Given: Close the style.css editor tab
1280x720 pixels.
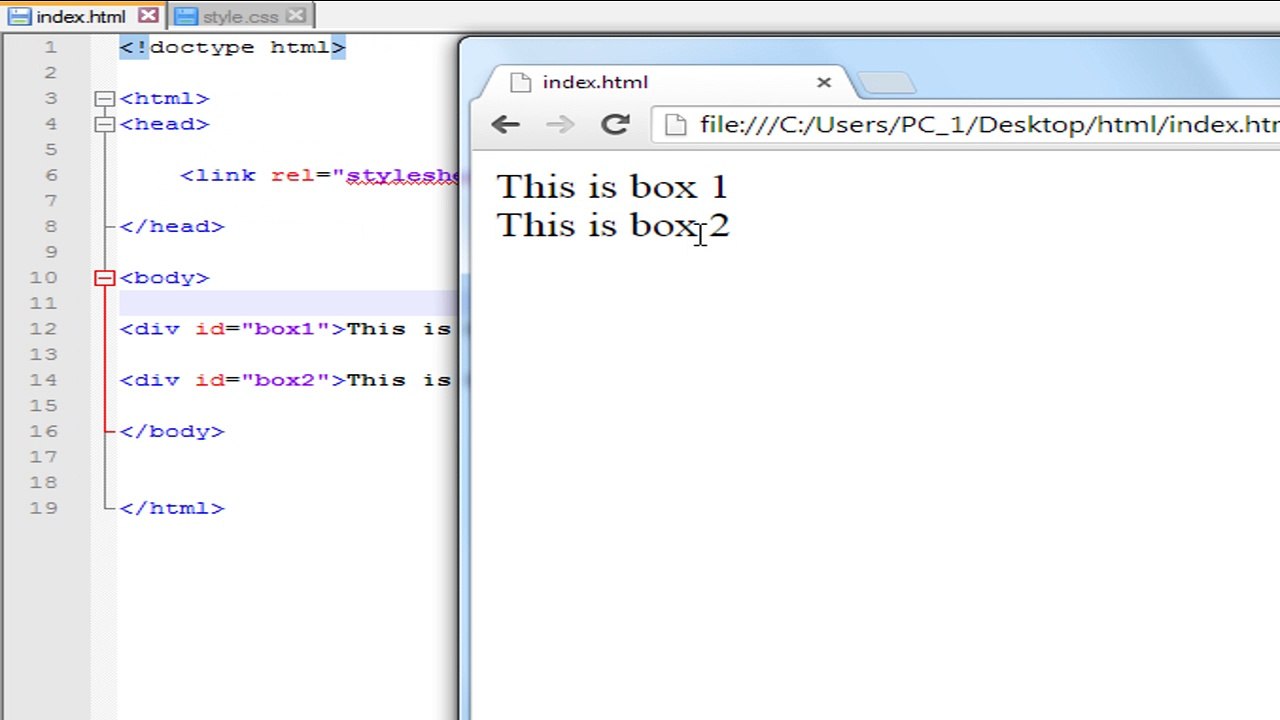Looking at the screenshot, I should (x=295, y=16).
